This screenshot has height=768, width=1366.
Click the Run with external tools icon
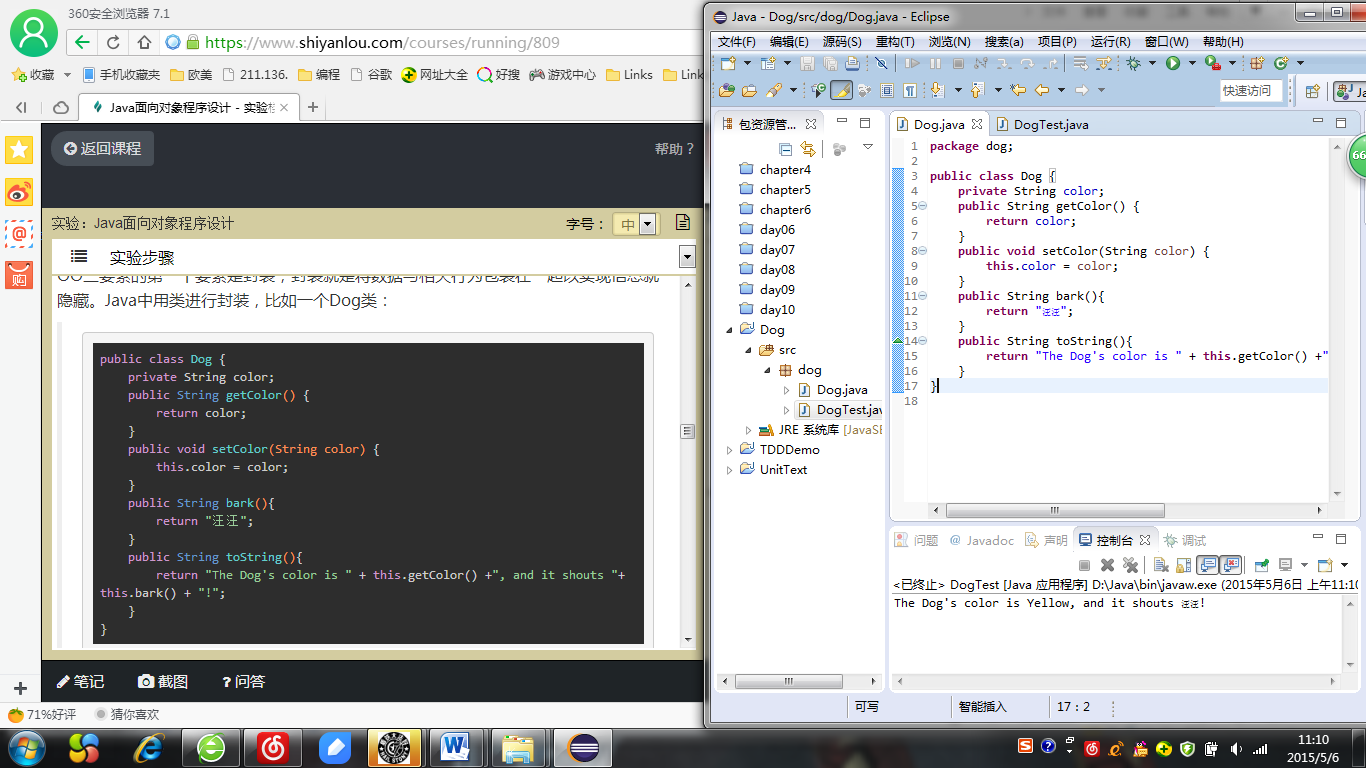coord(1212,63)
